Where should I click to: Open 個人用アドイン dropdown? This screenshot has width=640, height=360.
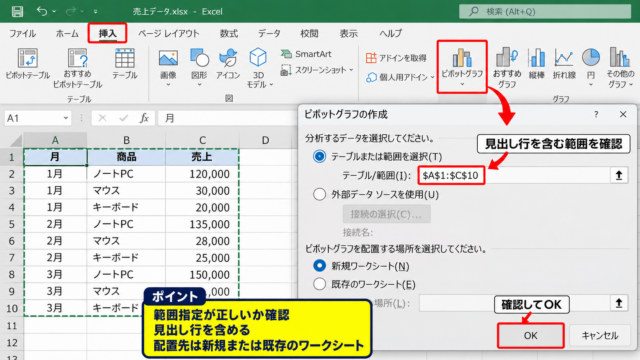[400, 77]
